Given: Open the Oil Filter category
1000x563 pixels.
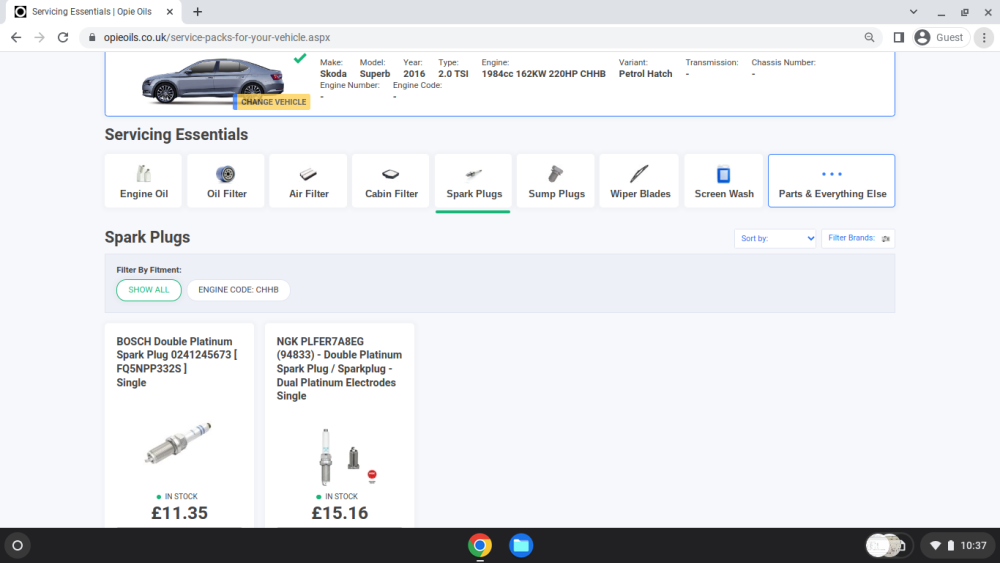Looking at the screenshot, I should tap(226, 180).
